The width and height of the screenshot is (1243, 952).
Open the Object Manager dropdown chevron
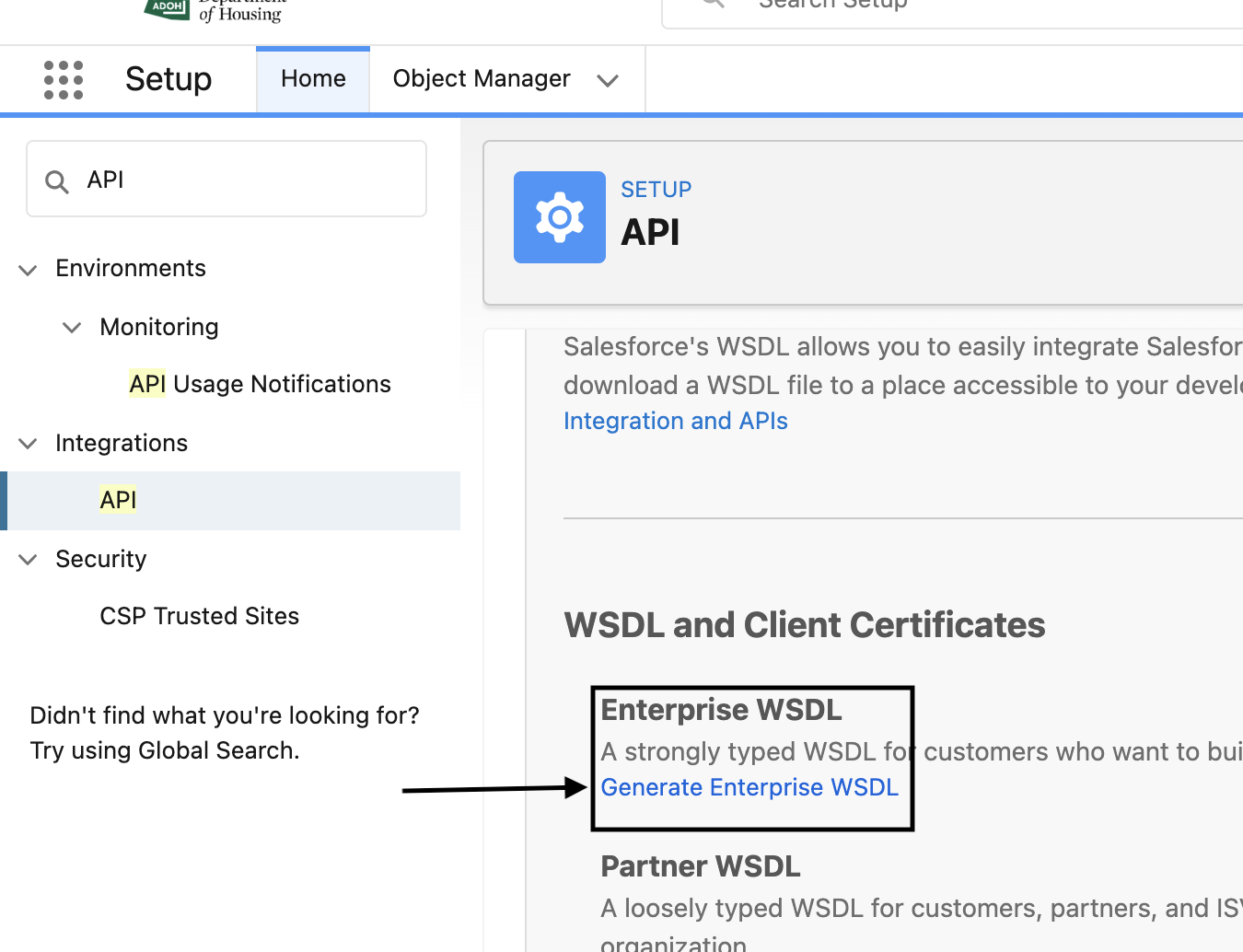pos(608,81)
